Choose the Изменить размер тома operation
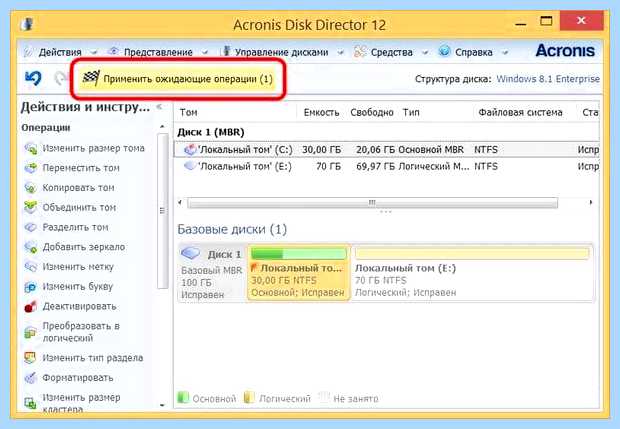This screenshot has width=620, height=429. click(x=93, y=148)
